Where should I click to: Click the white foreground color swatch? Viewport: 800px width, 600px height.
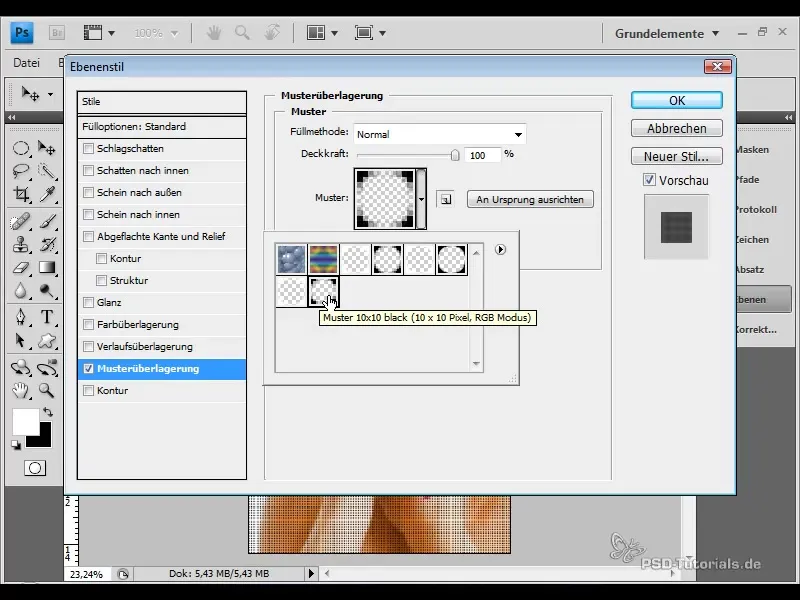tap(24, 420)
